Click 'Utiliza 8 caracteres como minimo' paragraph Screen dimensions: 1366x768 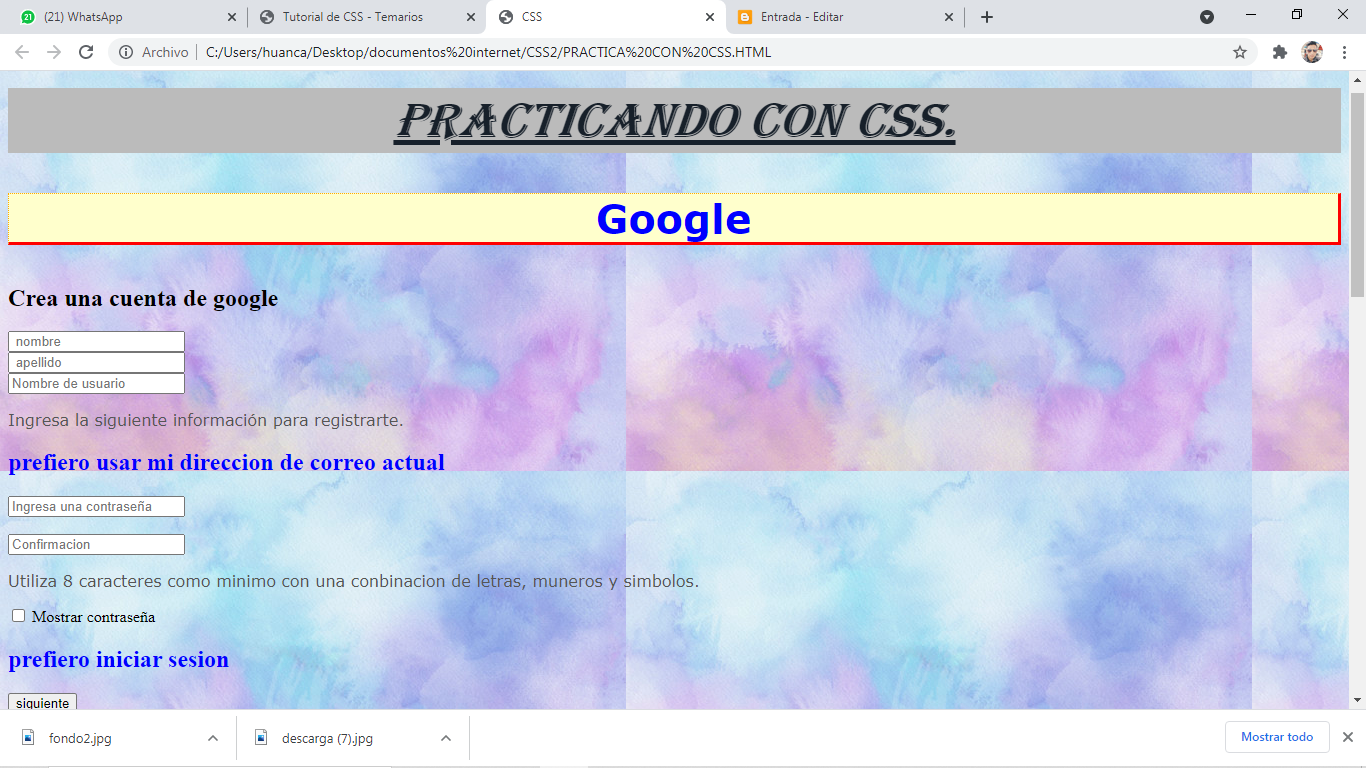[353, 581]
